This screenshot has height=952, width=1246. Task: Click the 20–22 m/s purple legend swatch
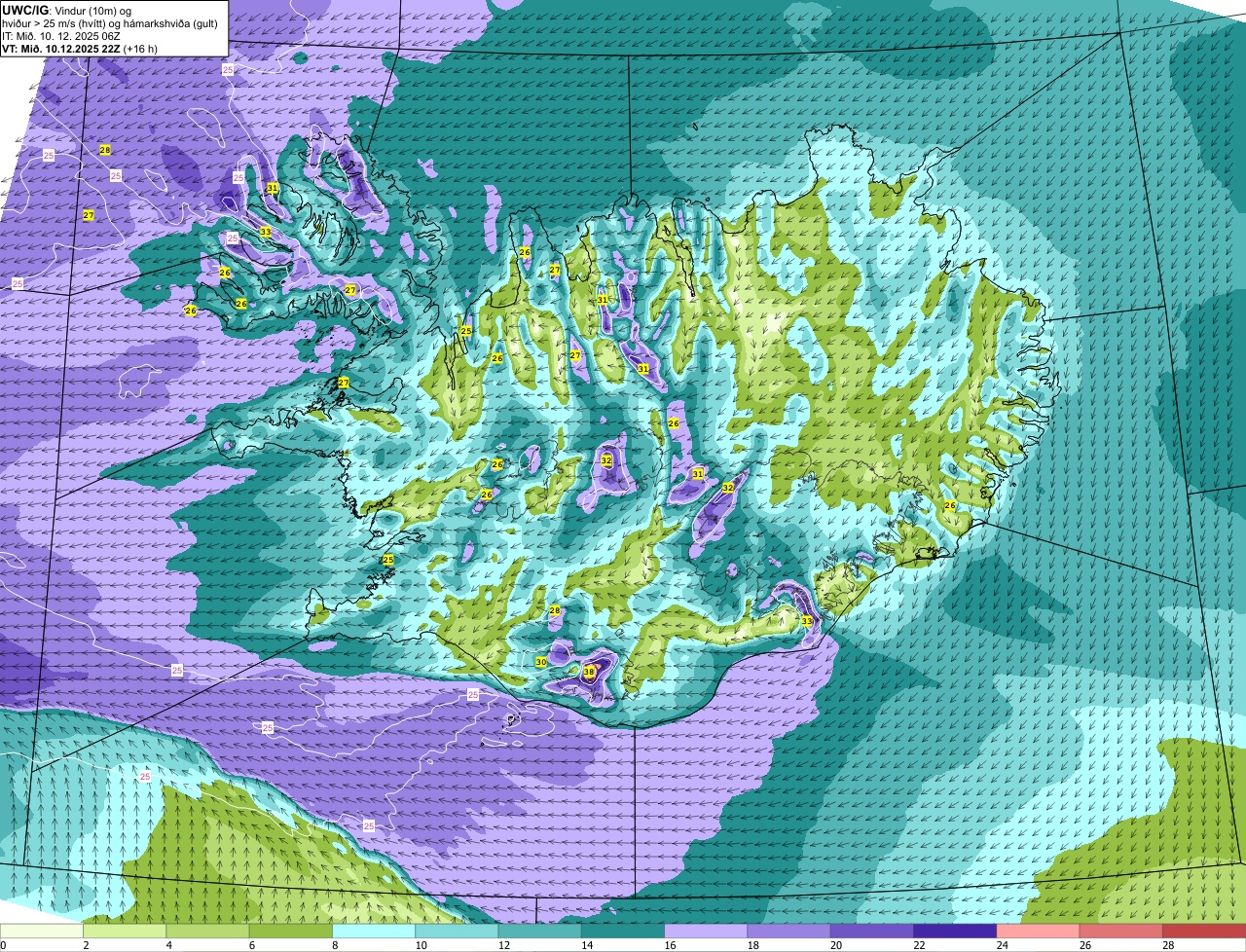pos(872,931)
